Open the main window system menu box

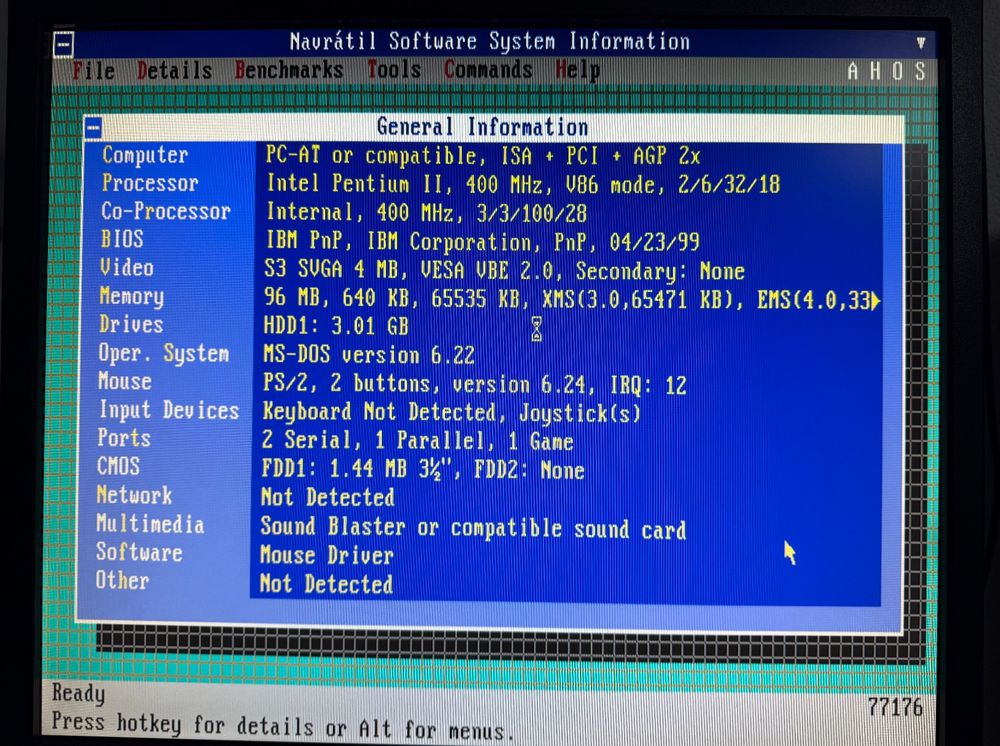click(63, 44)
